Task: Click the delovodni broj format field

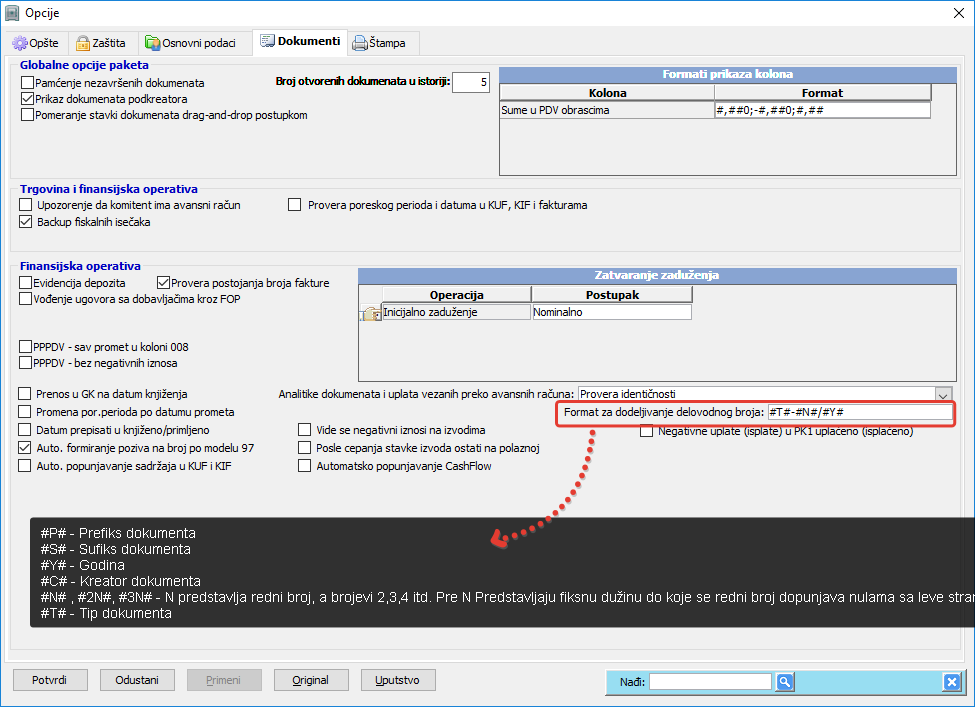Action: [858, 412]
